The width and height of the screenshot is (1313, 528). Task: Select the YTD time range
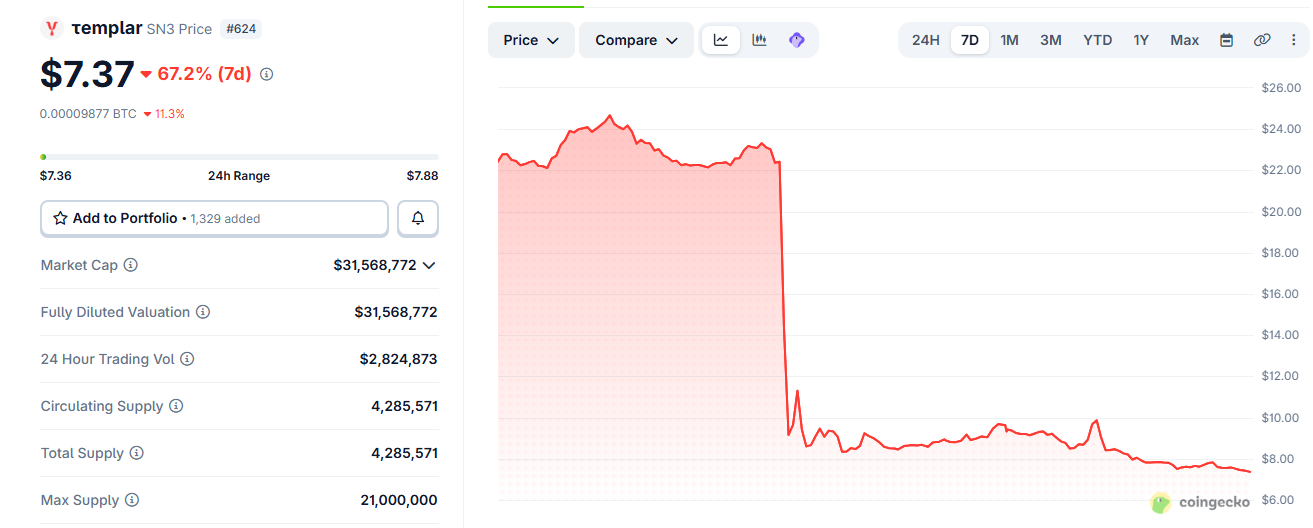coord(1097,40)
